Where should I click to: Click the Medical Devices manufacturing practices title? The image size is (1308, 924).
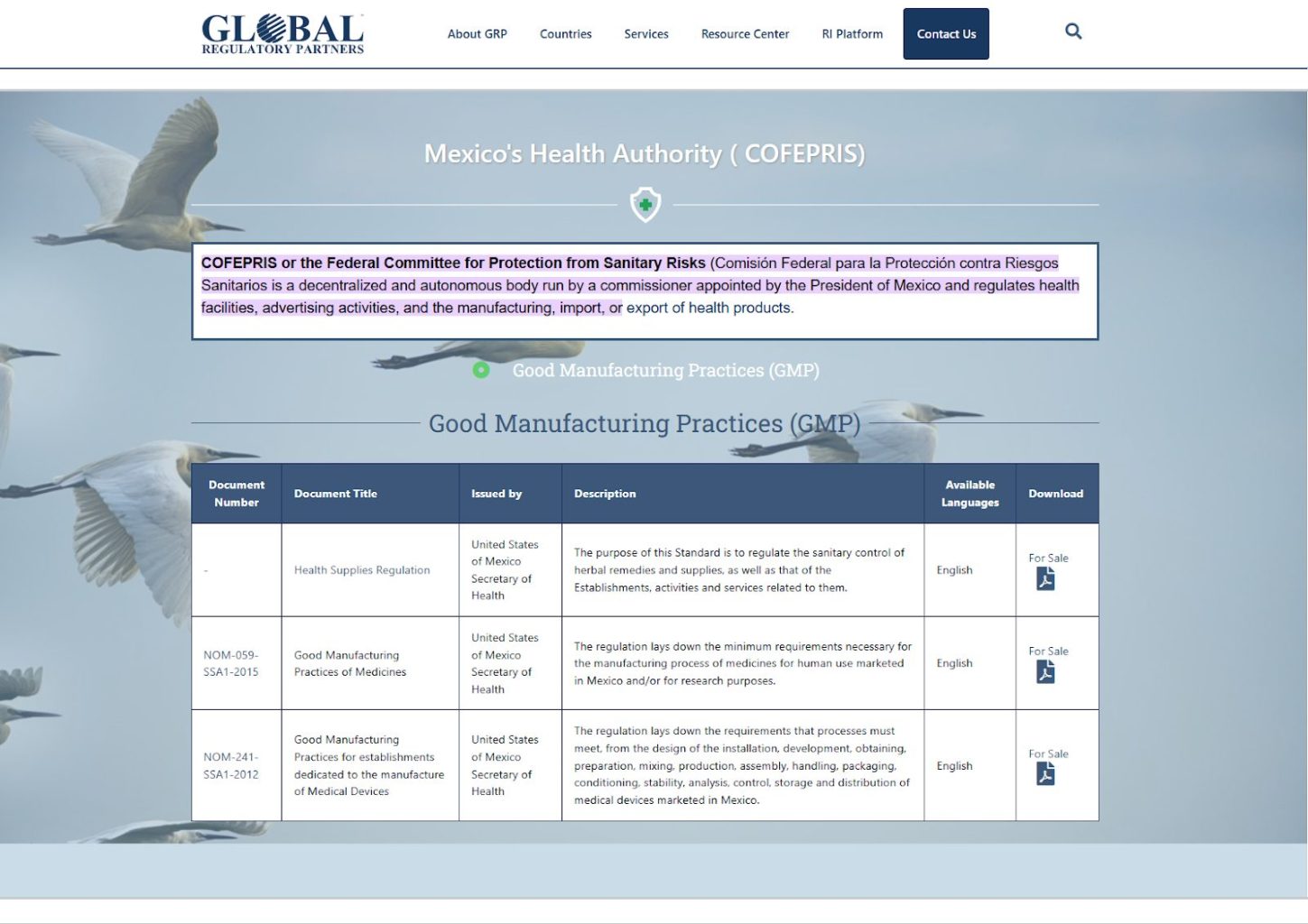tap(369, 765)
